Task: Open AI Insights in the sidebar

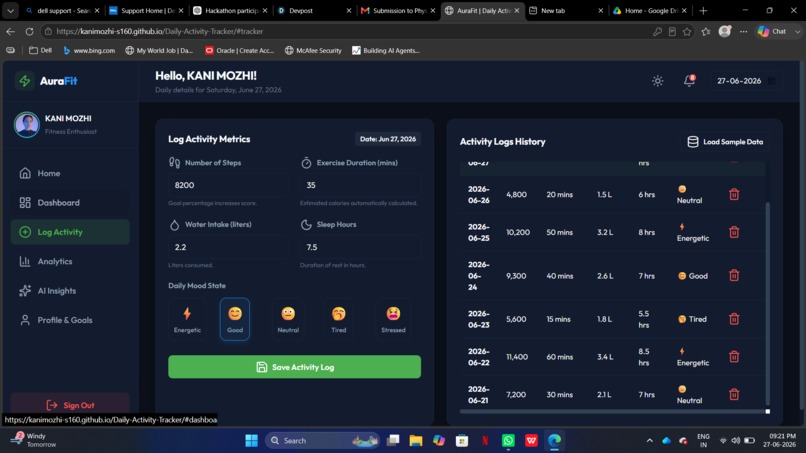Action: coord(70,291)
